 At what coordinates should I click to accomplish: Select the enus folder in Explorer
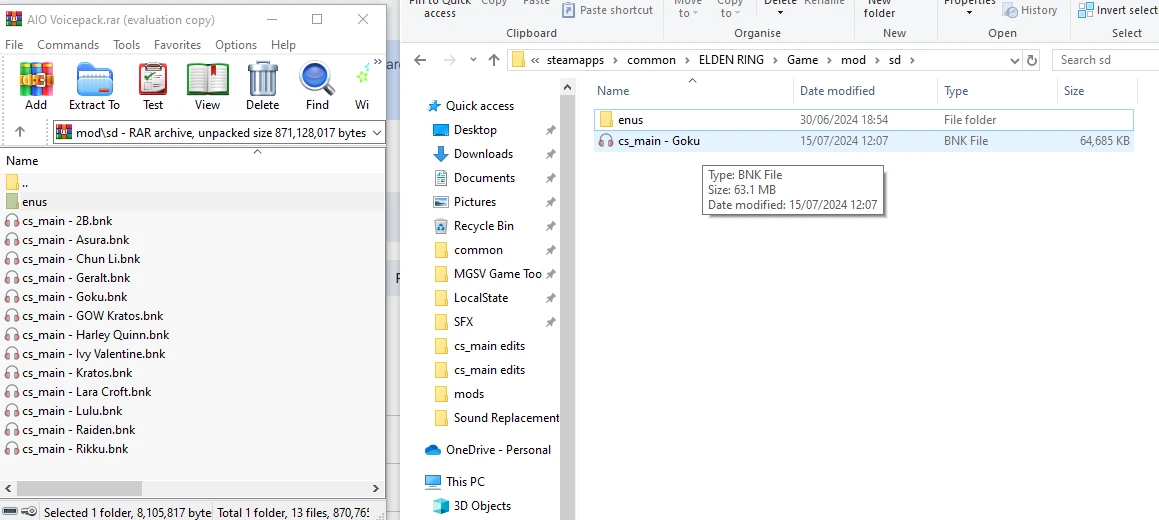pyautogui.click(x=863, y=120)
